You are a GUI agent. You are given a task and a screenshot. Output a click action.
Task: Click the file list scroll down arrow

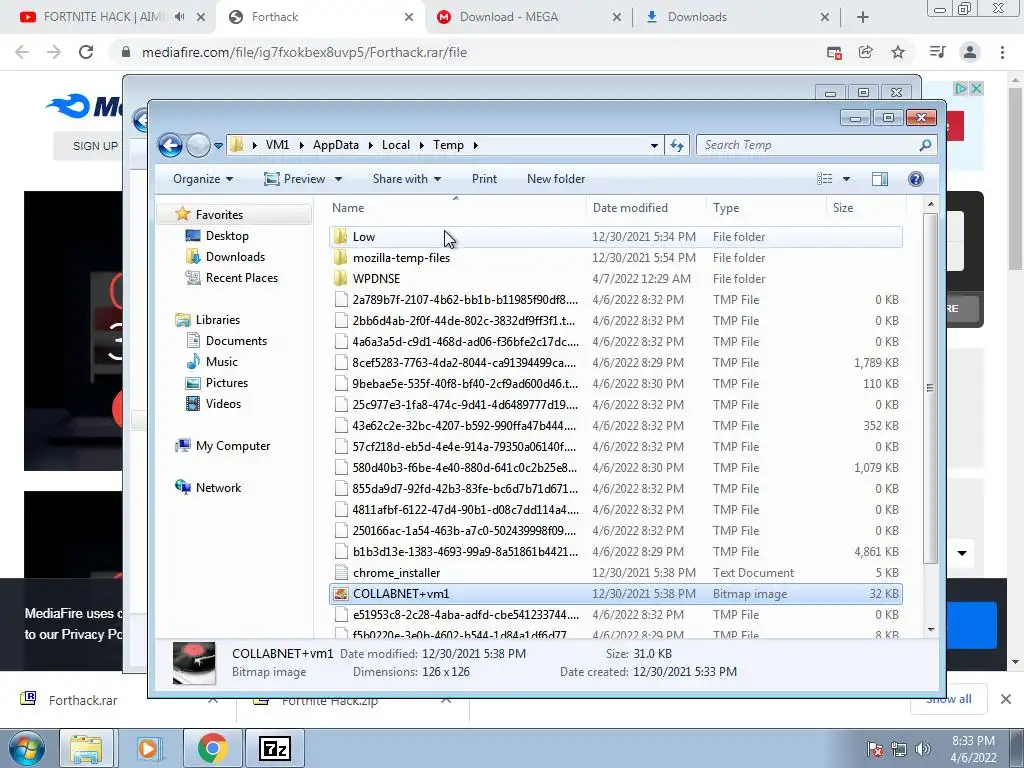click(x=931, y=630)
